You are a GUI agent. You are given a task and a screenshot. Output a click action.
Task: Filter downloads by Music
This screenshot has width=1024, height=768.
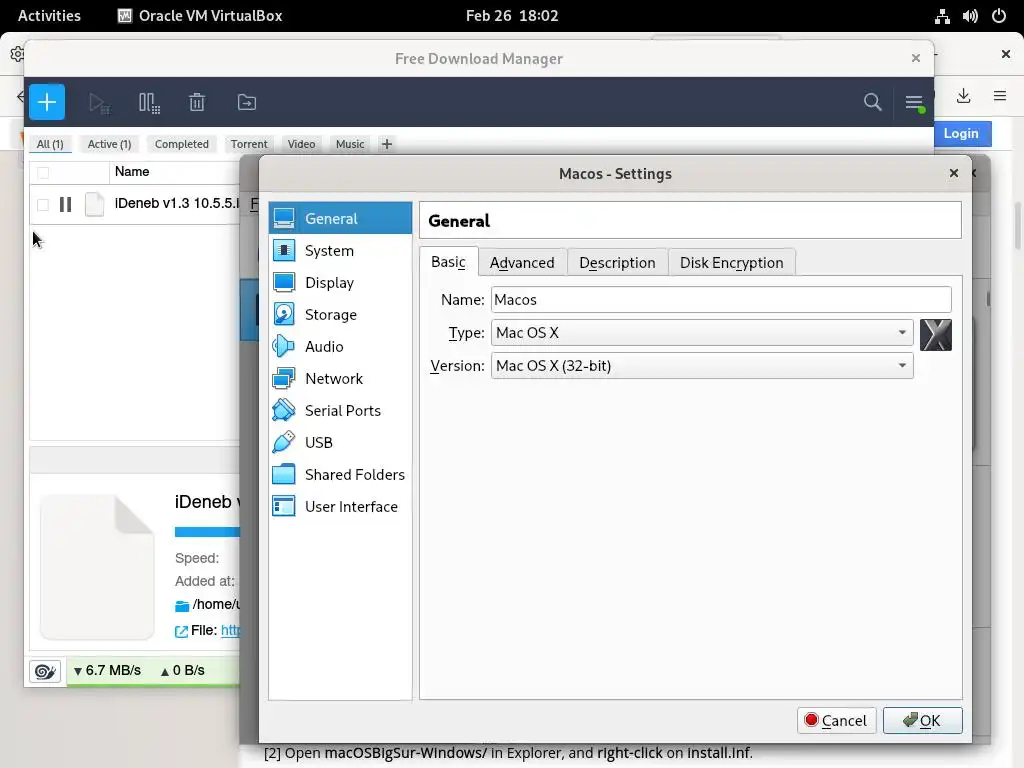[350, 144]
